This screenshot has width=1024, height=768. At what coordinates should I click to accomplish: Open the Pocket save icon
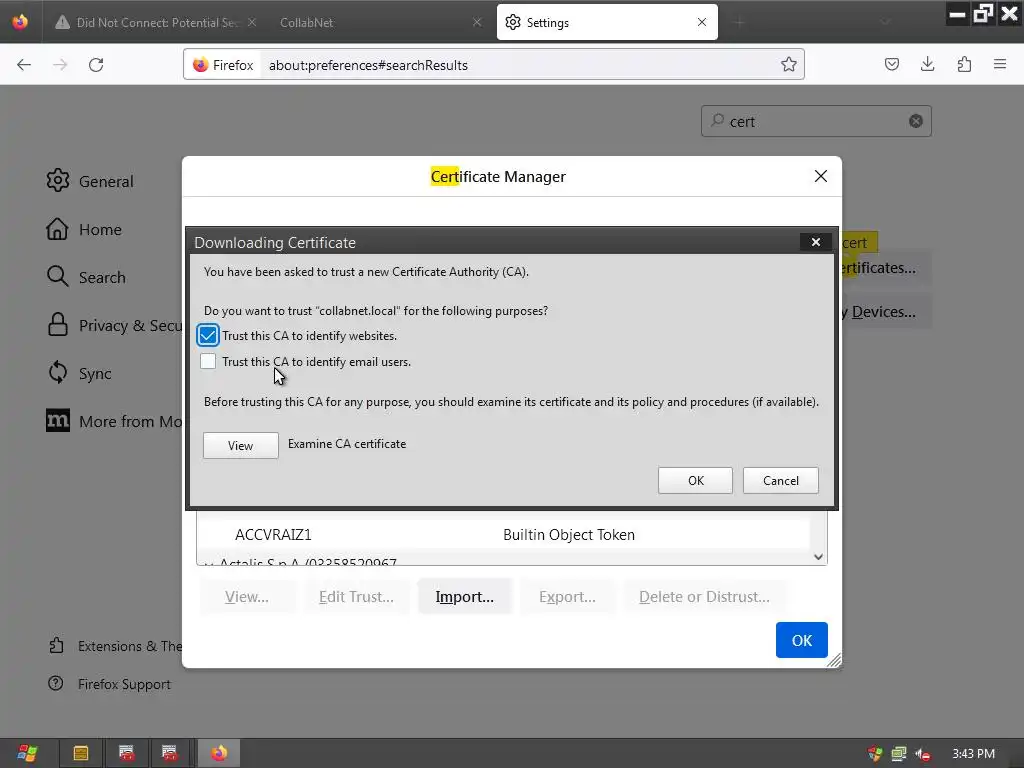pos(891,65)
